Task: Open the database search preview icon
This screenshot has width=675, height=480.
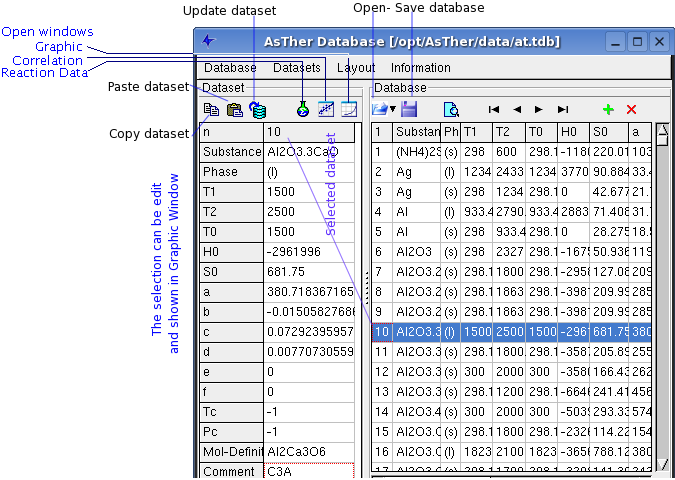Action: coord(451,109)
